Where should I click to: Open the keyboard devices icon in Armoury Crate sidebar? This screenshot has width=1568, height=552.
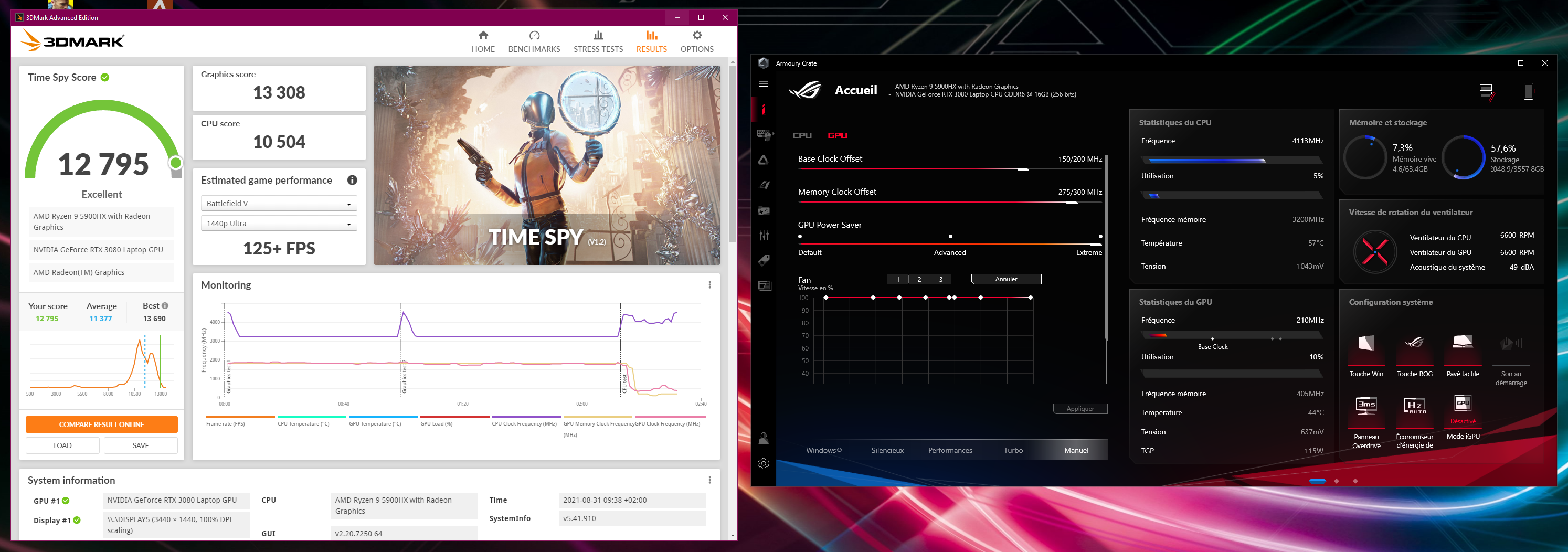click(765, 134)
